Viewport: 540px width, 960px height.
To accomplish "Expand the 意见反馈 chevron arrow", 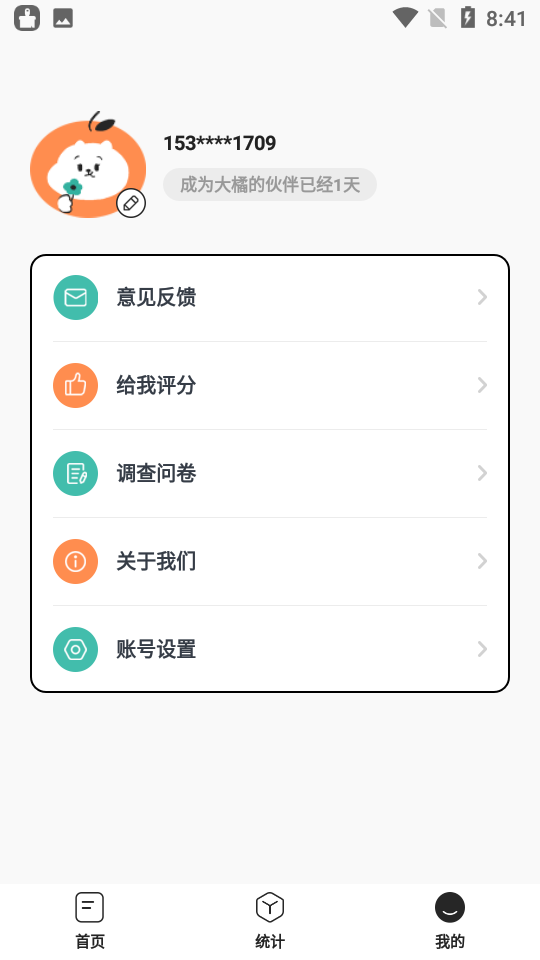I will click(482, 298).
